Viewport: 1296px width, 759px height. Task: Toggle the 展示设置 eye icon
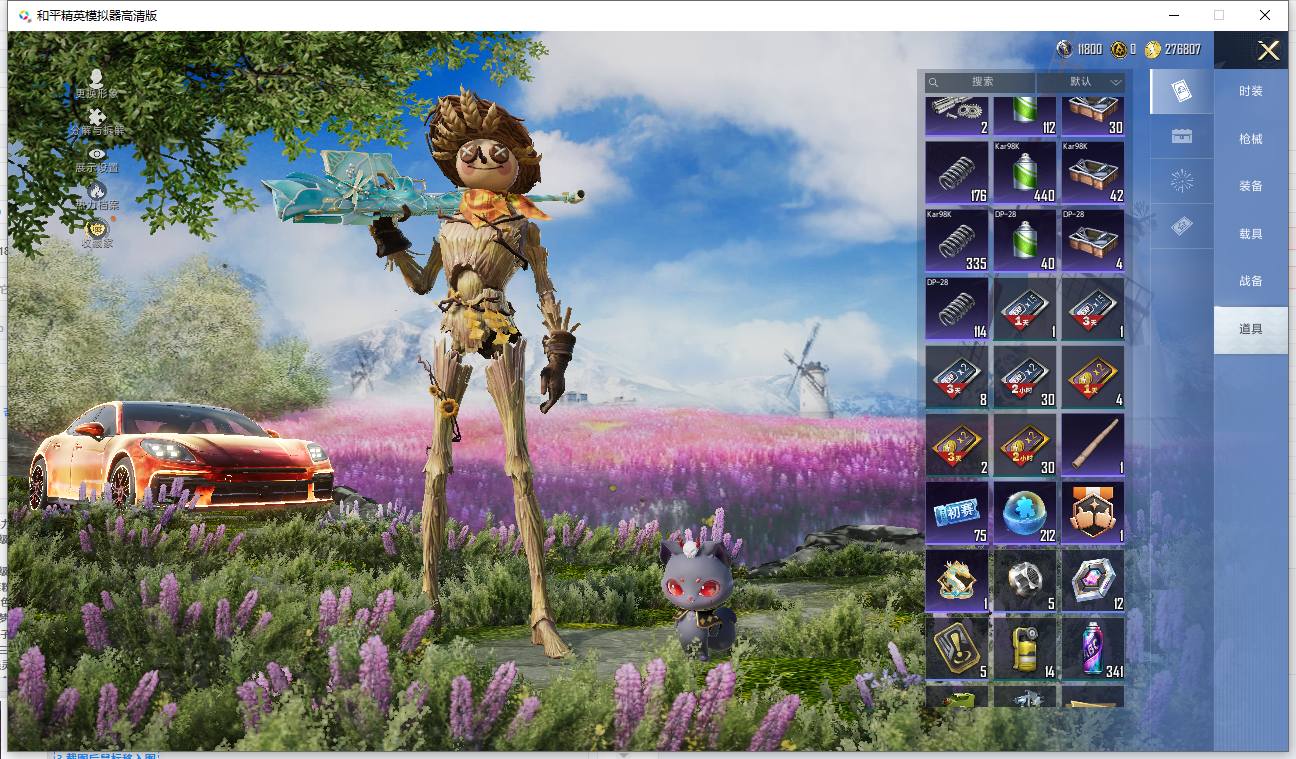(x=96, y=159)
